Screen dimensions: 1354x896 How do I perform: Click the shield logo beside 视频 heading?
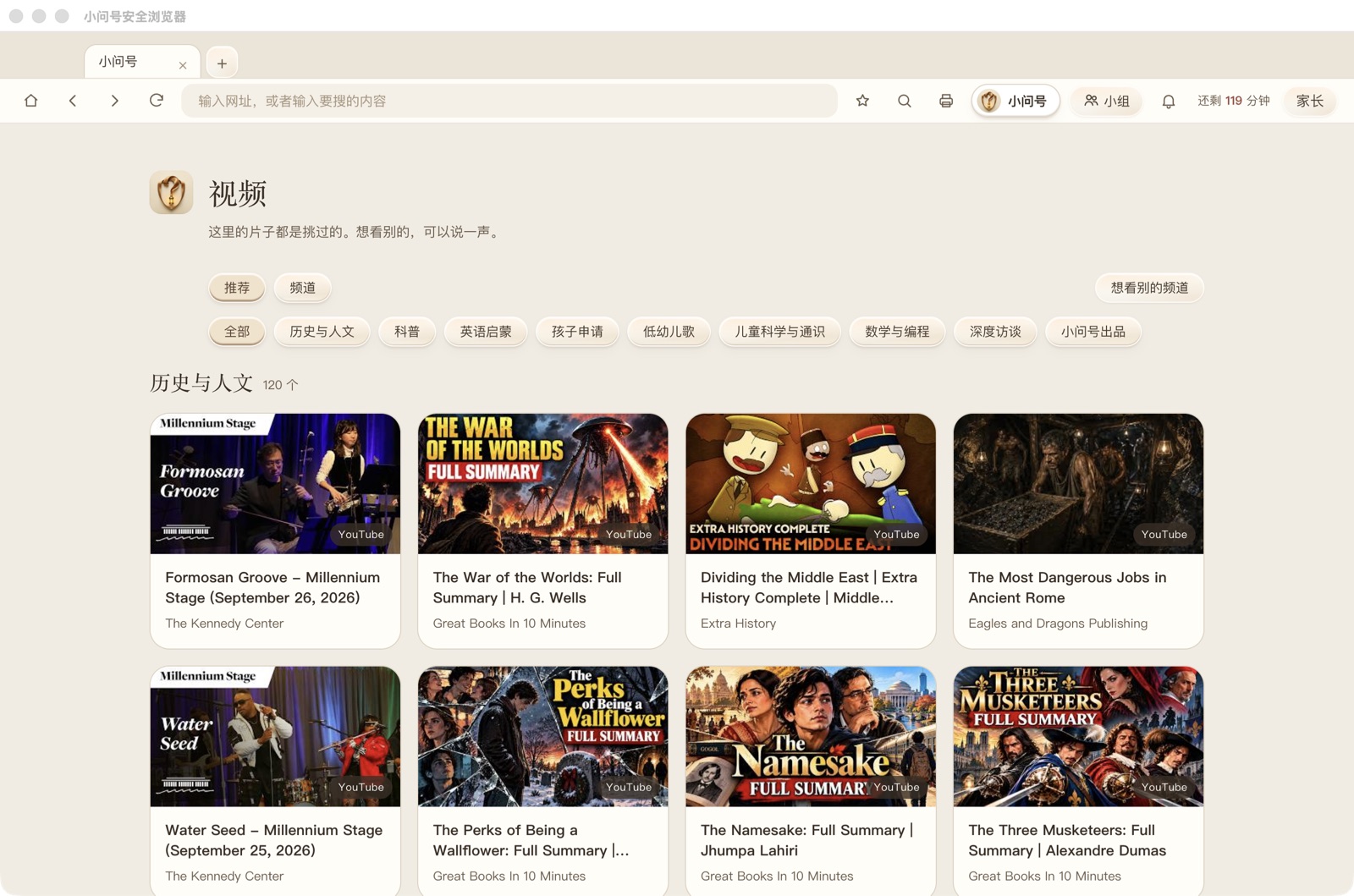click(172, 192)
